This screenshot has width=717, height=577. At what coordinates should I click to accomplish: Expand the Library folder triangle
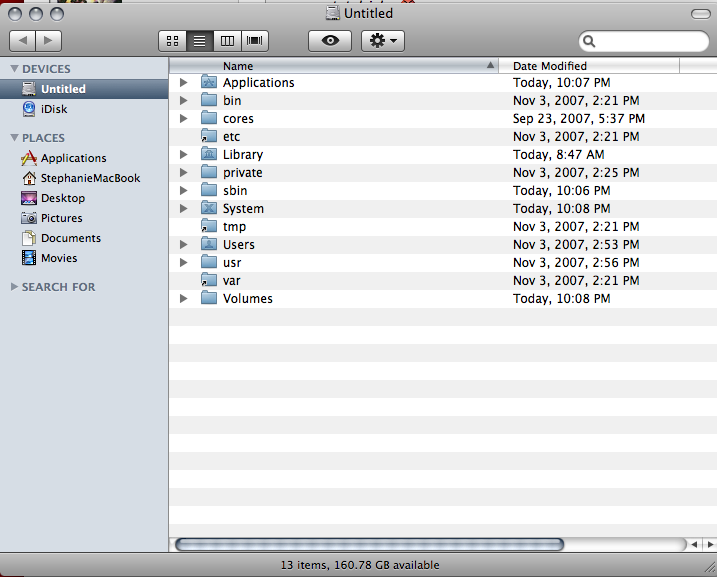(183, 155)
